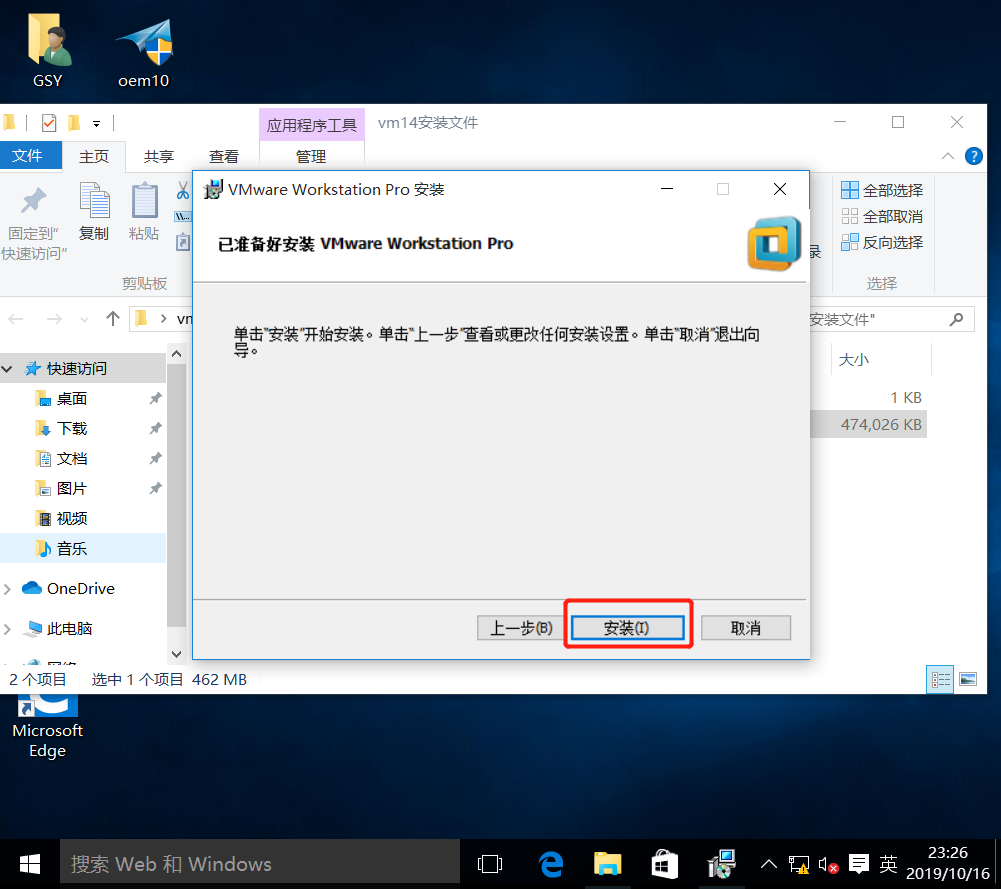Go back with the Explorer back arrow
Screen dimensions: 1001x889
coord(16,318)
